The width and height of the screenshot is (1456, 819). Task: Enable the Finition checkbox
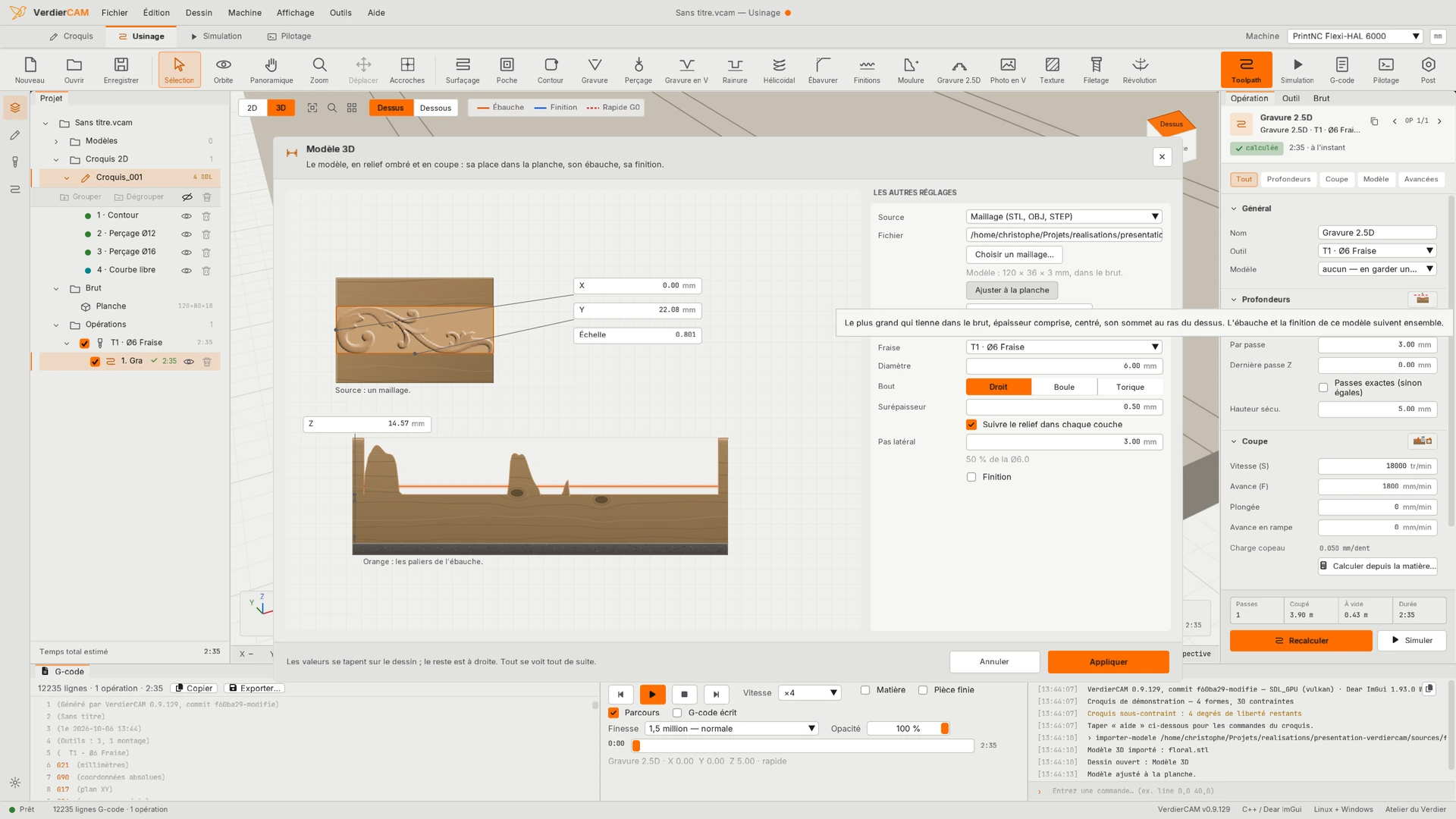[x=971, y=477]
